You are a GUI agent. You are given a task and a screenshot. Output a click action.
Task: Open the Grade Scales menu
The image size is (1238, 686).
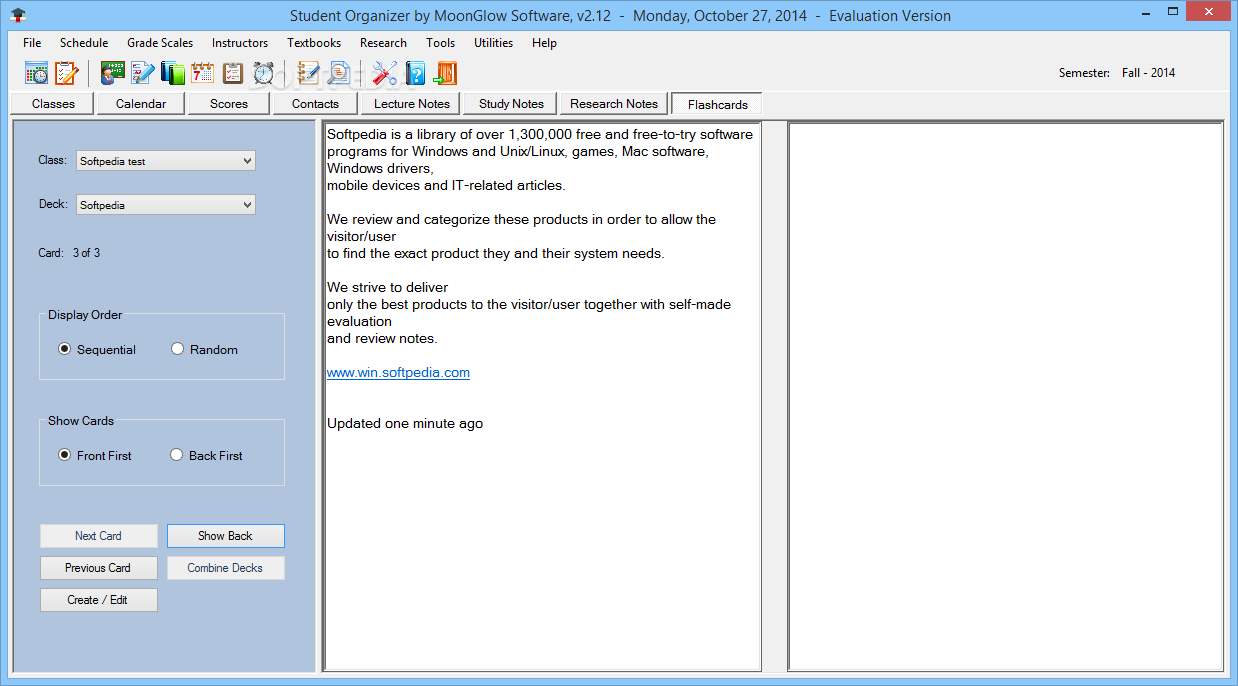tap(159, 43)
